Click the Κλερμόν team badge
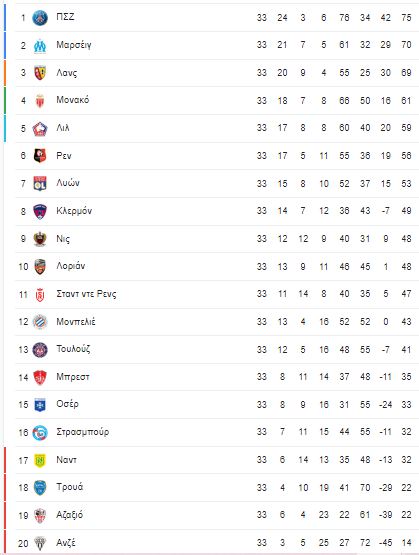 pos(40,211)
